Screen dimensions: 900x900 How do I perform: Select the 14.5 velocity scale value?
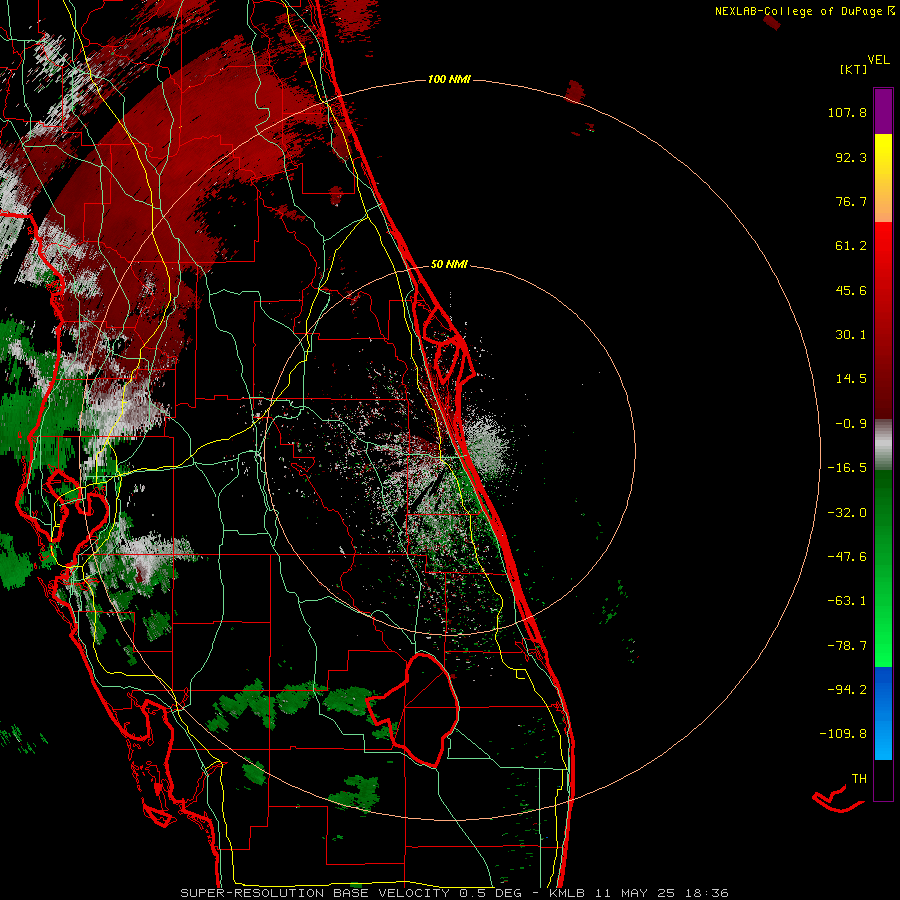click(851, 379)
